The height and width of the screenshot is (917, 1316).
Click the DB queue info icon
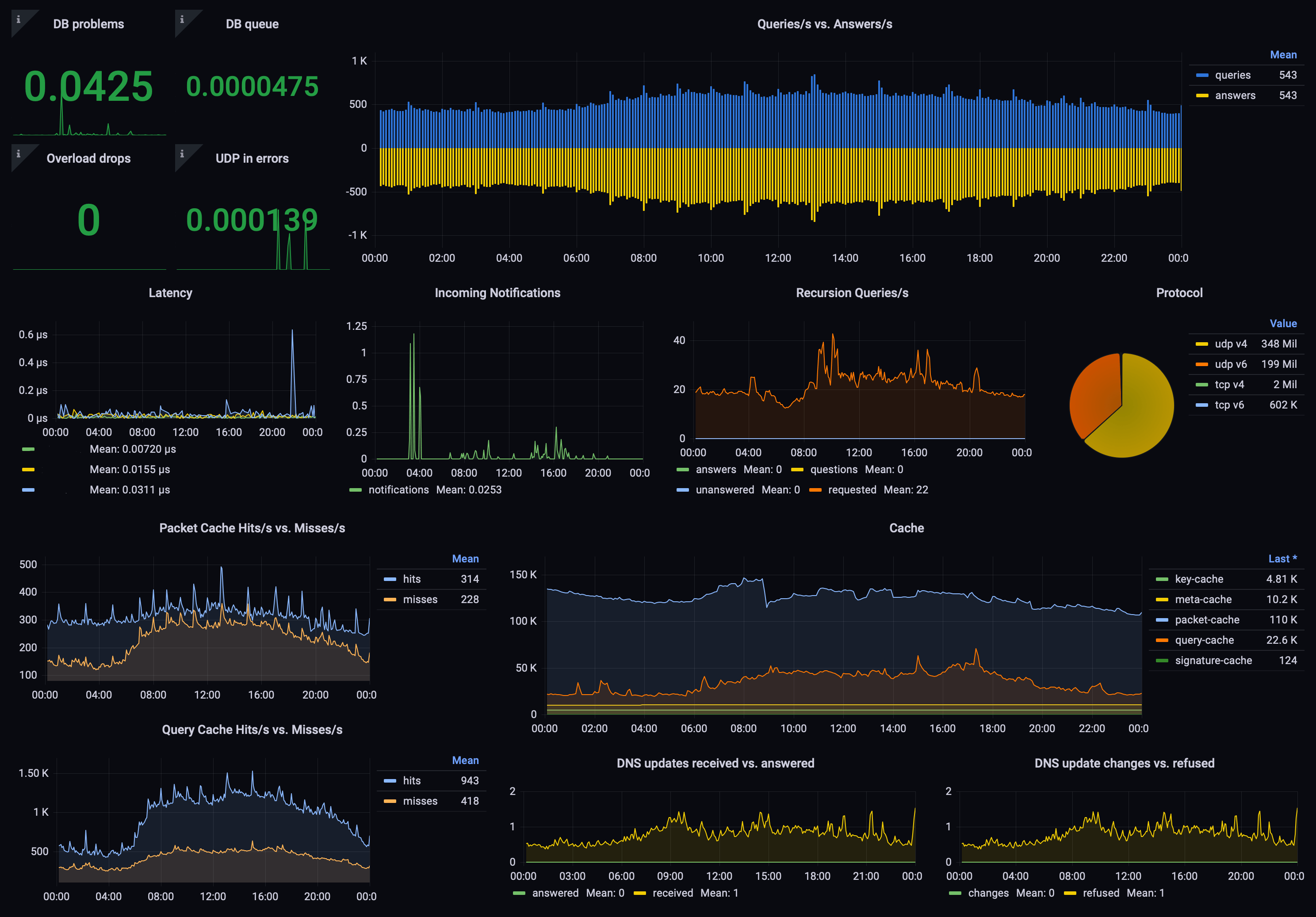pyautogui.click(x=182, y=19)
